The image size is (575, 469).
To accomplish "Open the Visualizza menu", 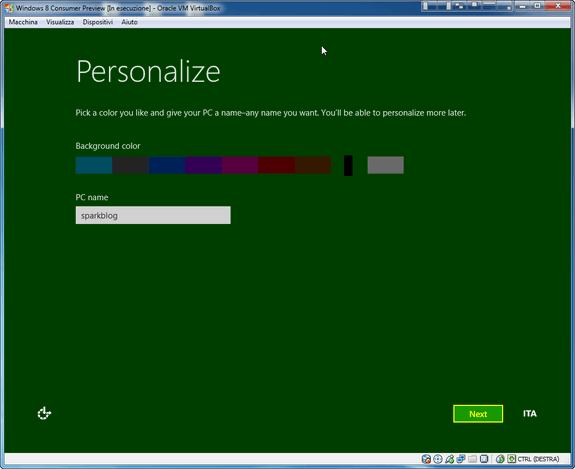I will pos(60,22).
